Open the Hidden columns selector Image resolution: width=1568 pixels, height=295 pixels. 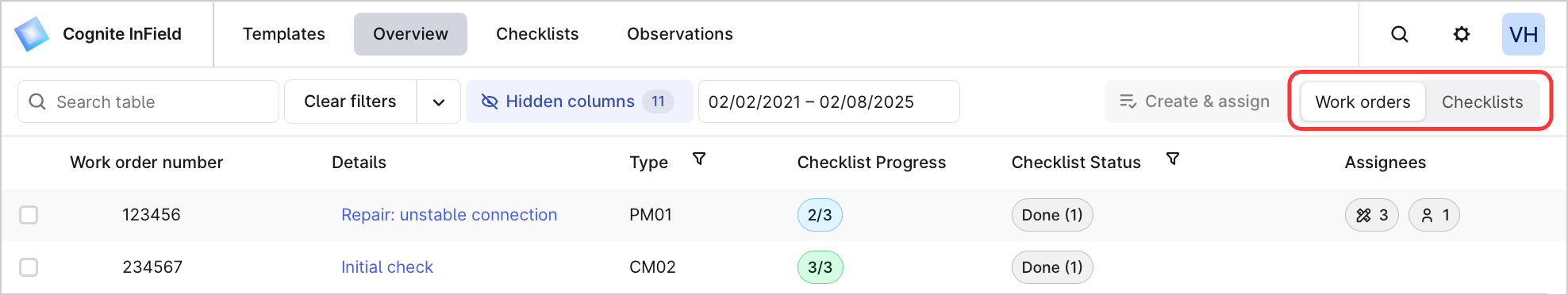579,102
